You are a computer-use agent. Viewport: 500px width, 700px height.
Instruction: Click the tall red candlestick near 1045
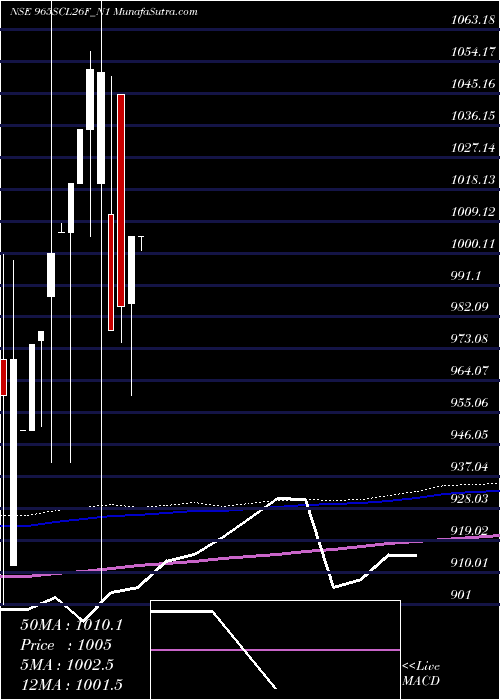pyautogui.click(x=121, y=200)
